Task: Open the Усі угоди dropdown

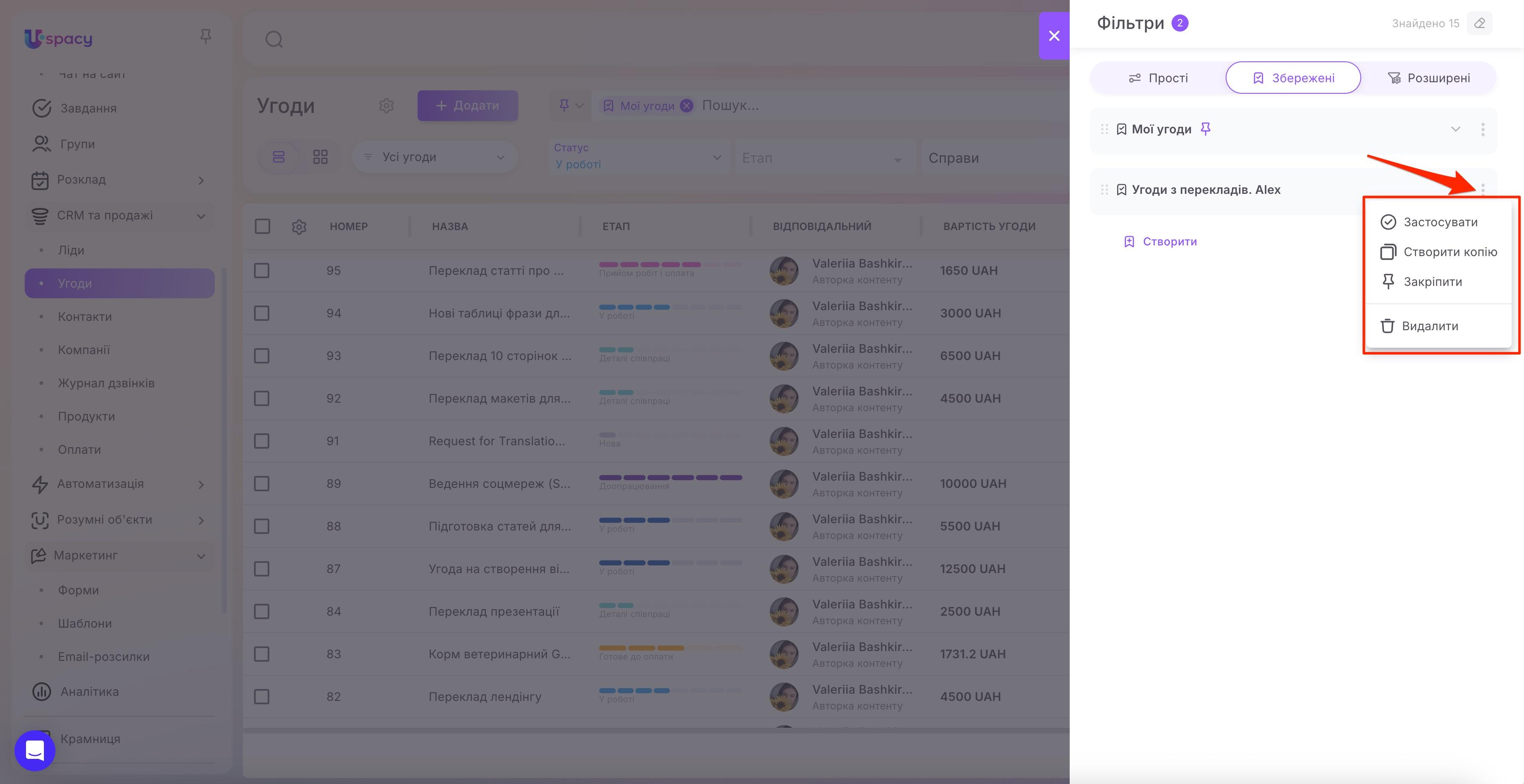Action: coord(435,157)
